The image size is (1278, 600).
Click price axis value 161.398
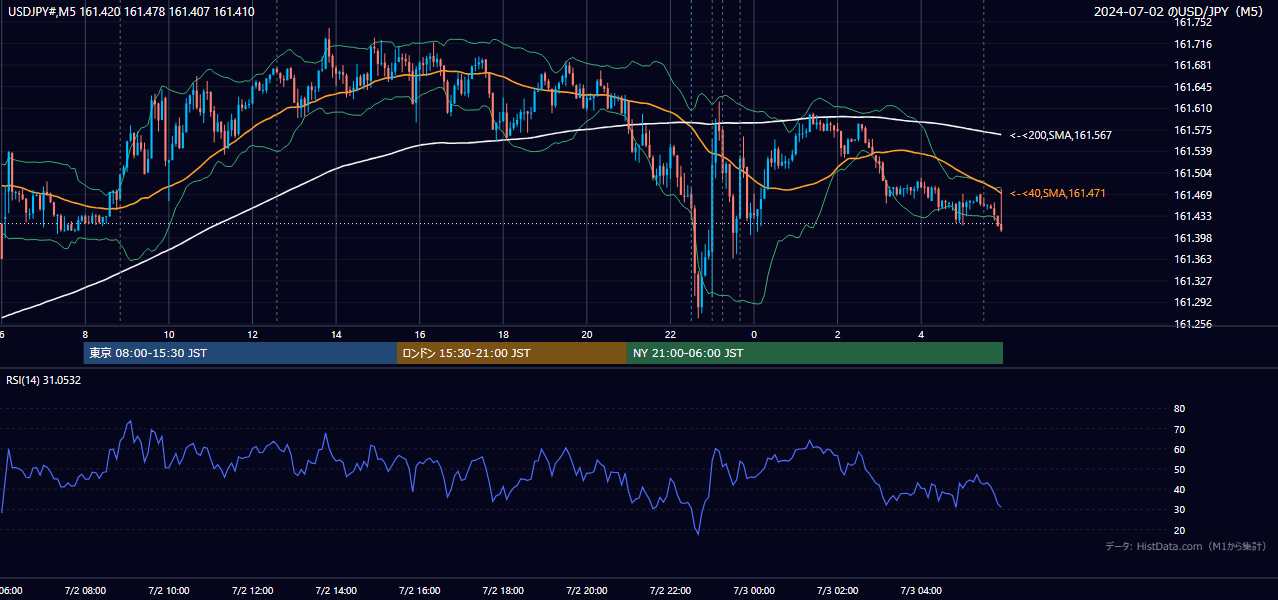pos(1192,238)
